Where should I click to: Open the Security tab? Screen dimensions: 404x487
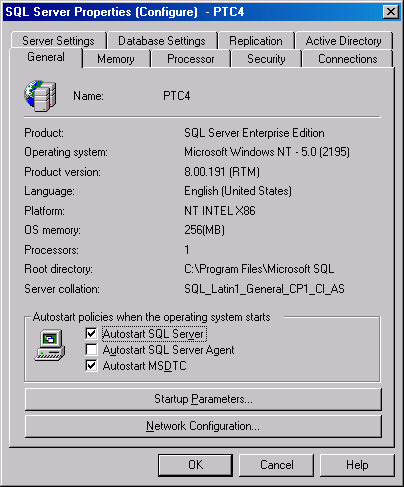266,59
